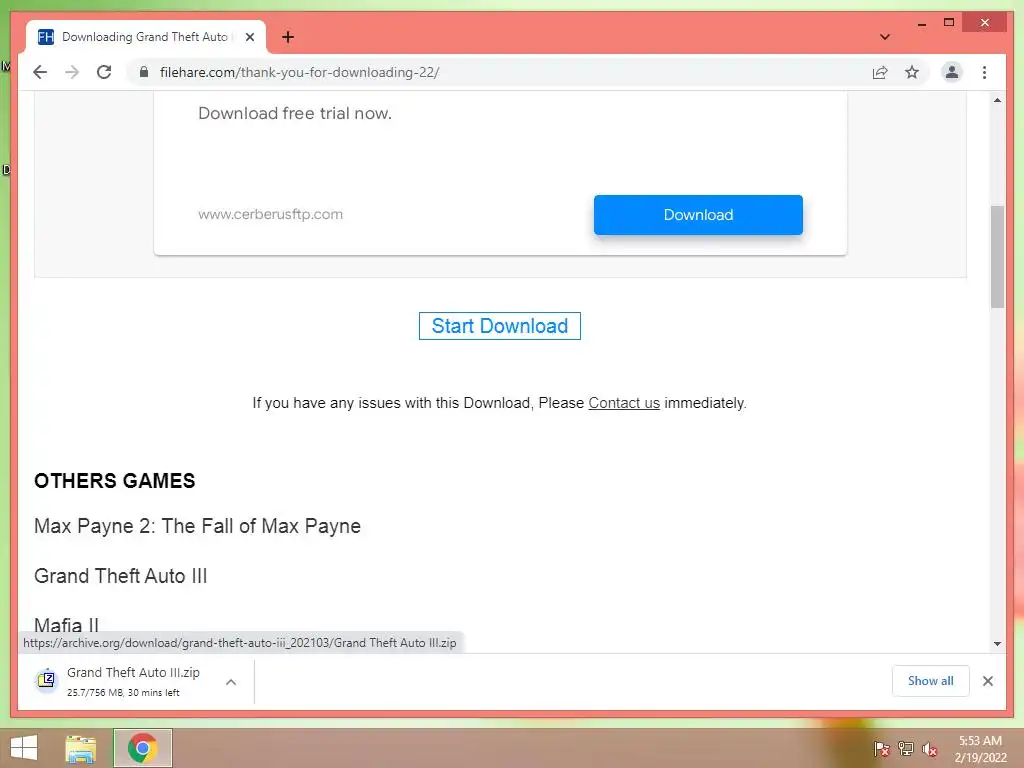This screenshot has height=768, width=1024.
Task: Click the Start Download link
Action: tap(500, 326)
